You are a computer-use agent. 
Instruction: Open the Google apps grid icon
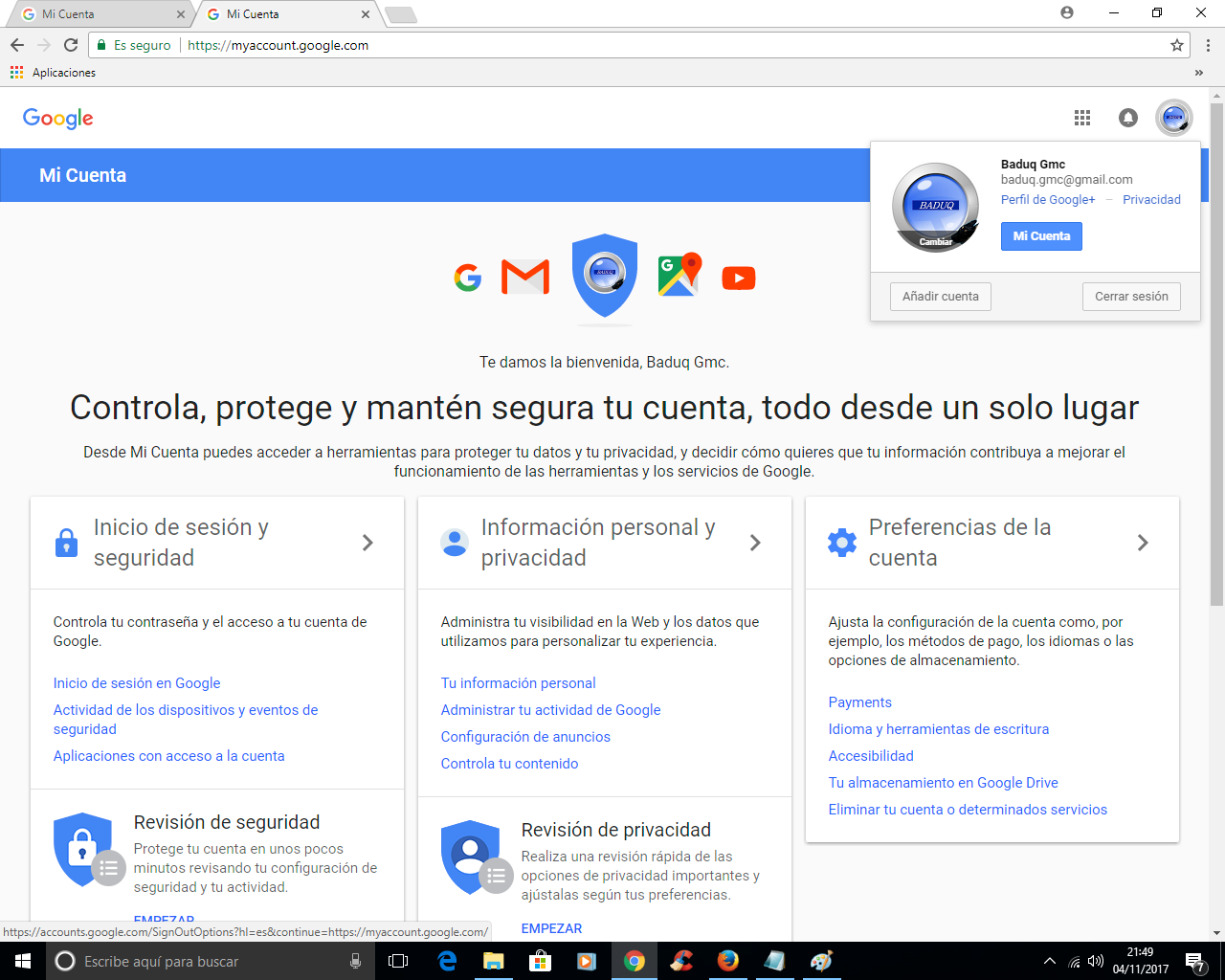(1082, 118)
